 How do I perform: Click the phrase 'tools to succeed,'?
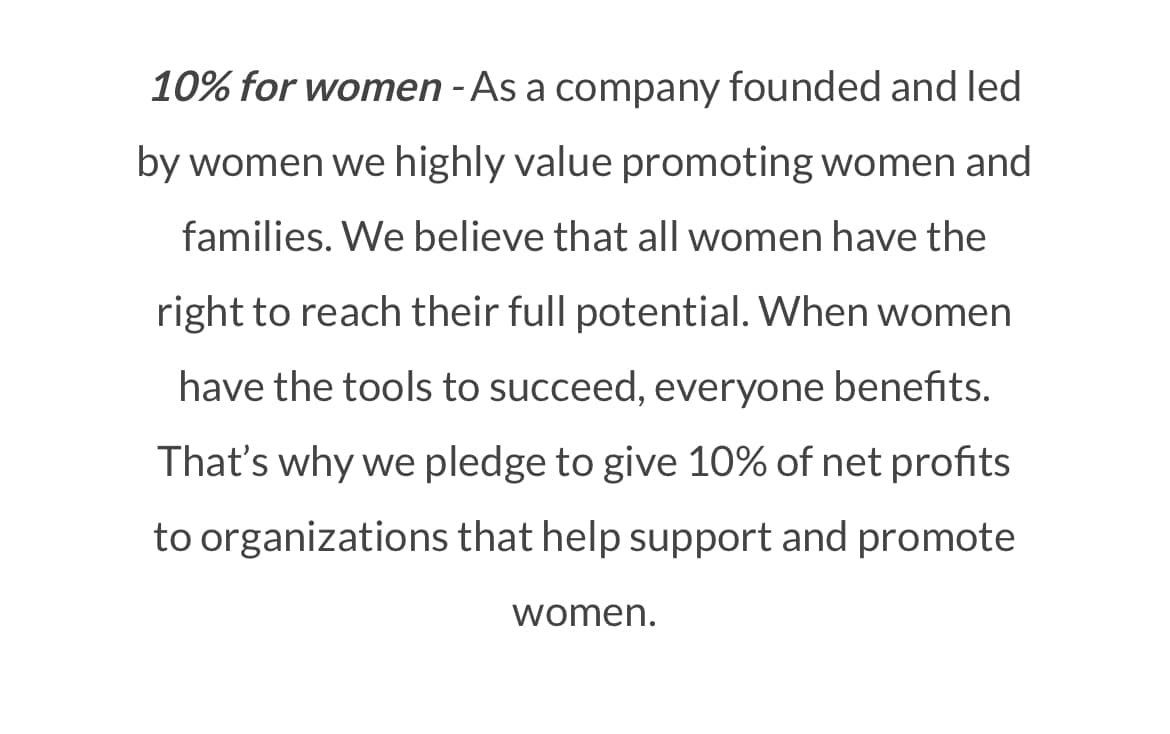[x=493, y=388]
